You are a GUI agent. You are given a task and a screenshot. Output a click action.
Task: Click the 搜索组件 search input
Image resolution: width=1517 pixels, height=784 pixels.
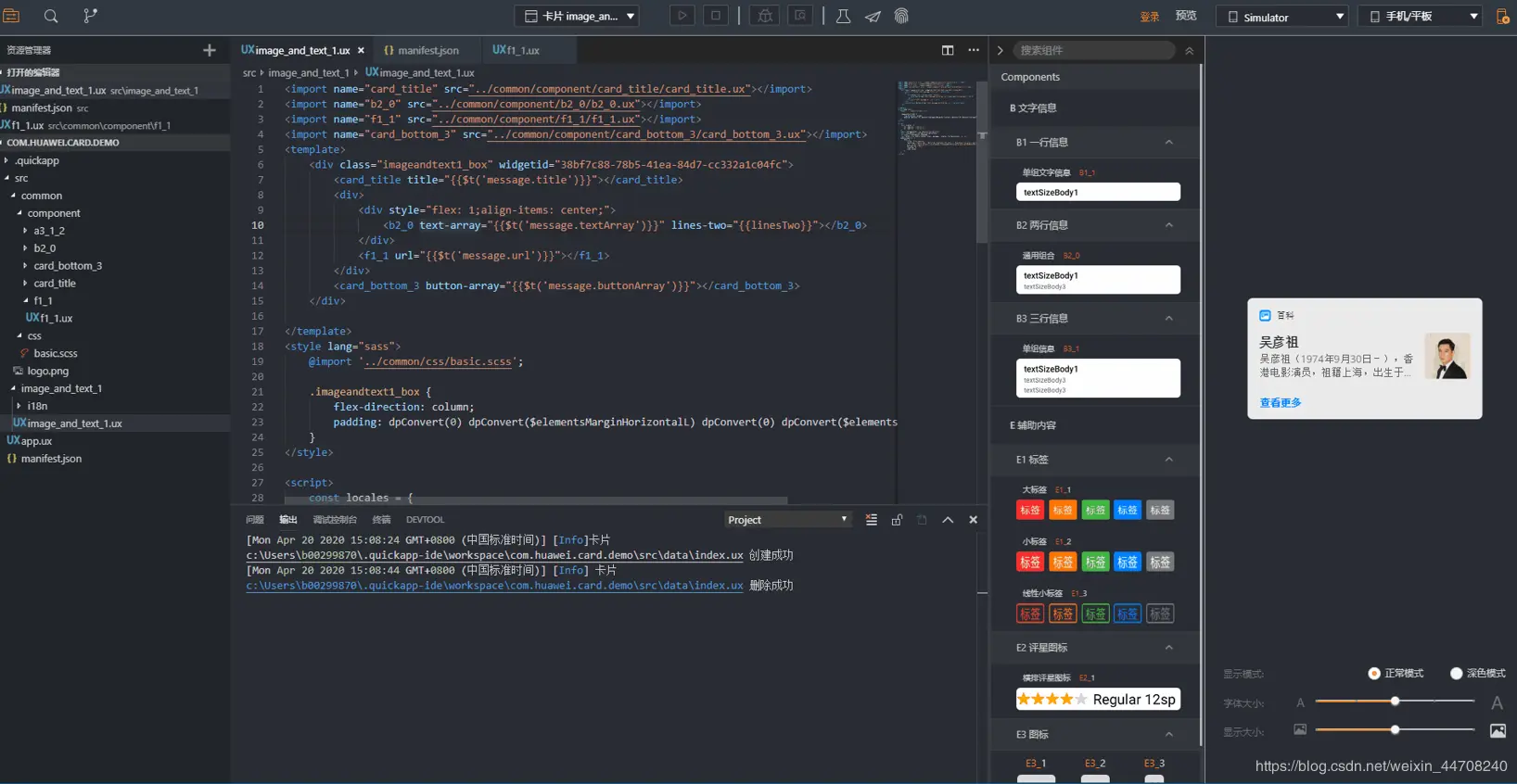1094,50
